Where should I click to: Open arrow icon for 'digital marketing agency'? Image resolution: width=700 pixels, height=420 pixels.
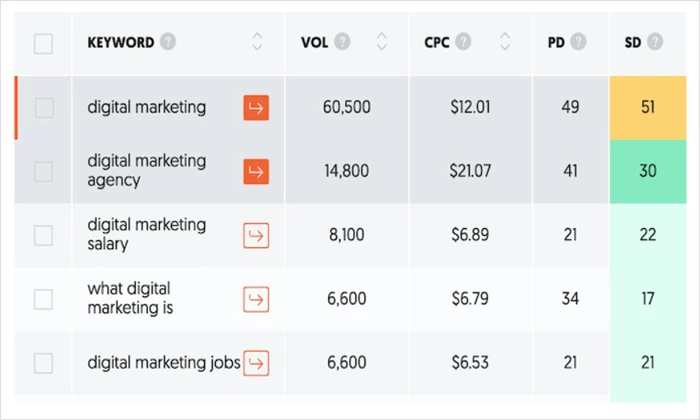tap(256, 172)
